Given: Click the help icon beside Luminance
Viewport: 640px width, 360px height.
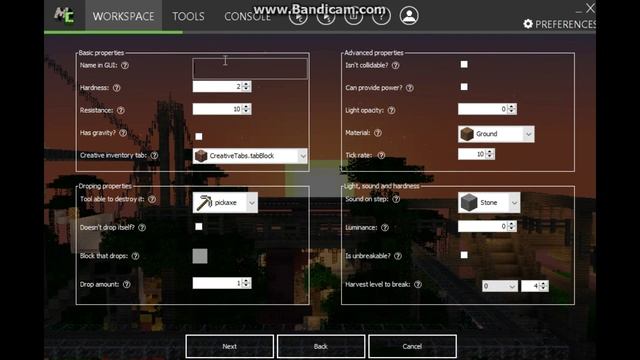Looking at the screenshot, I should click(x=385, y=227).
